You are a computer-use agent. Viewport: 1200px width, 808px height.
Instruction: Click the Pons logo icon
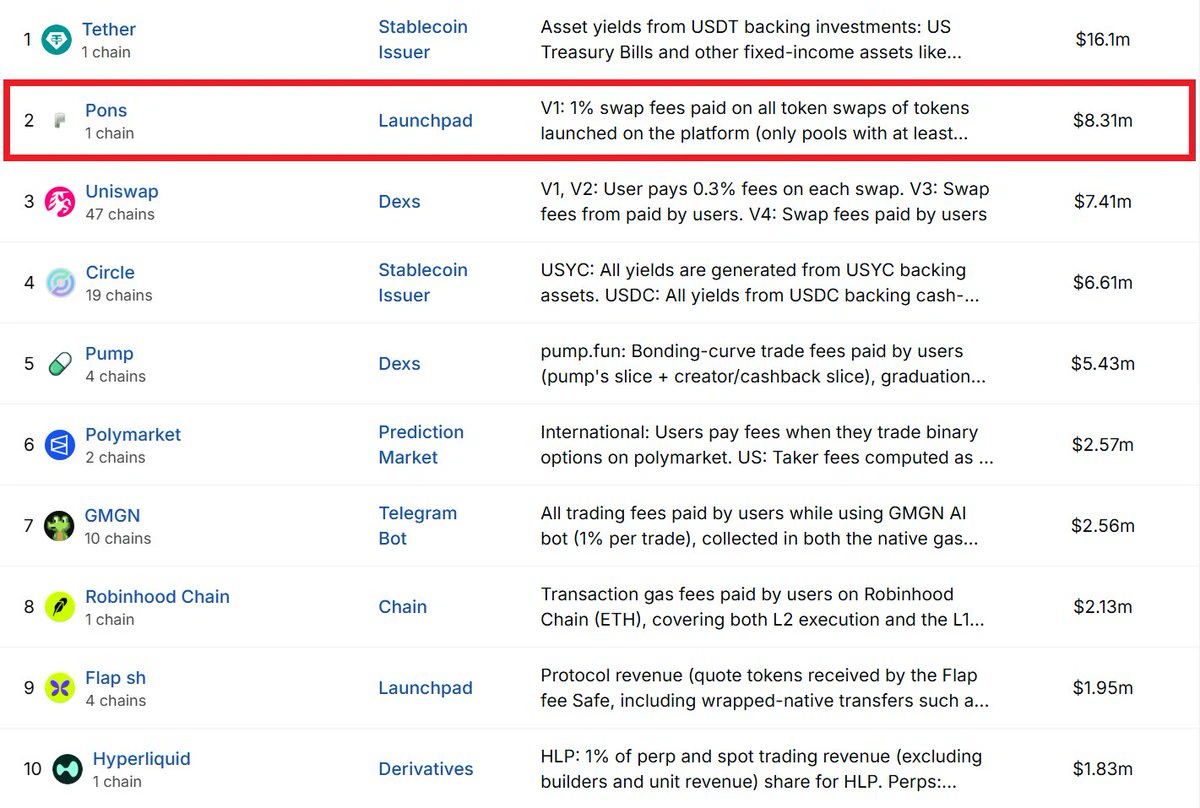point(60,121)
